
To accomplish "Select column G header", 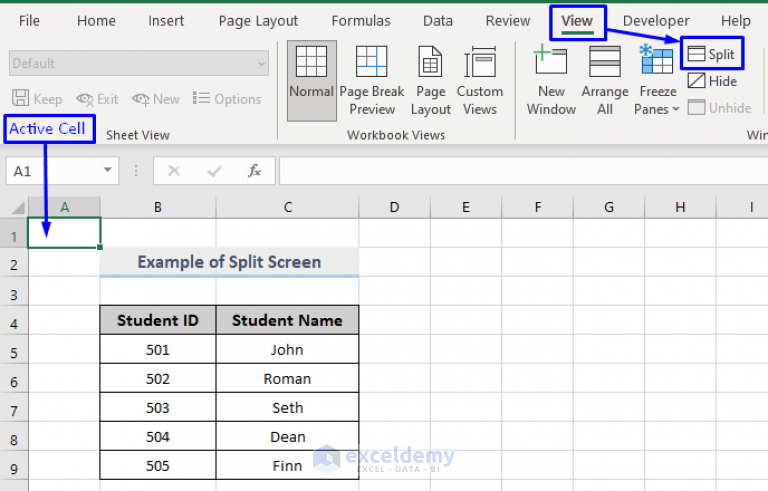I will (x=609, y=207).
